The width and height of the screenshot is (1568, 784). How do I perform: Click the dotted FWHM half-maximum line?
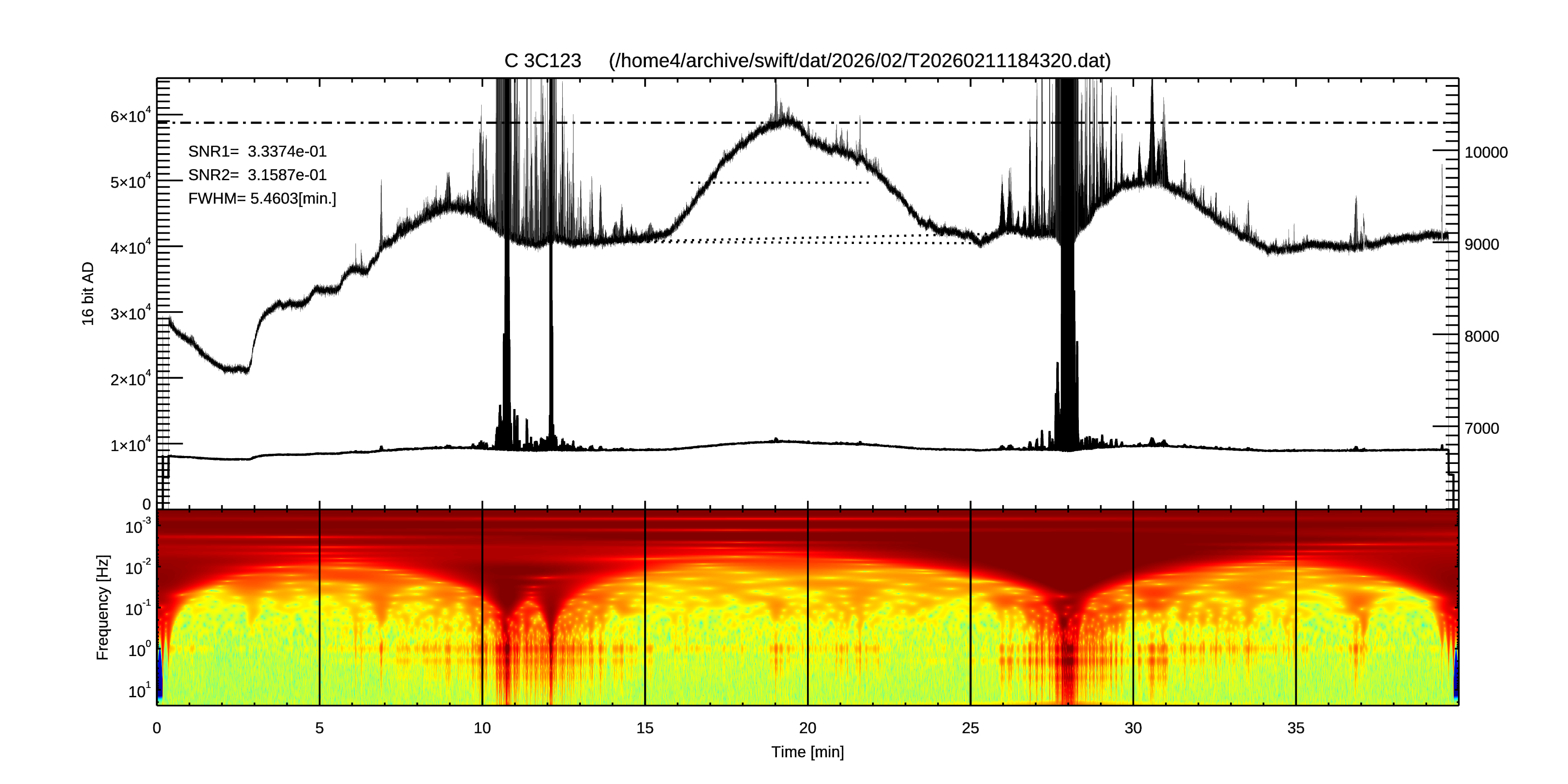[x=780, y=182]
